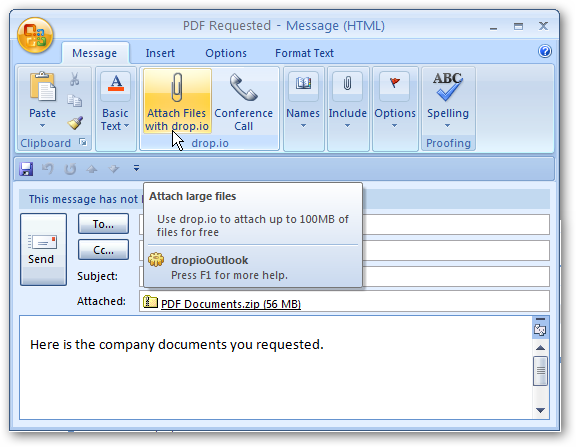Switch to the Insert tab
The image size is (576, 447).
tap(160, 53)
